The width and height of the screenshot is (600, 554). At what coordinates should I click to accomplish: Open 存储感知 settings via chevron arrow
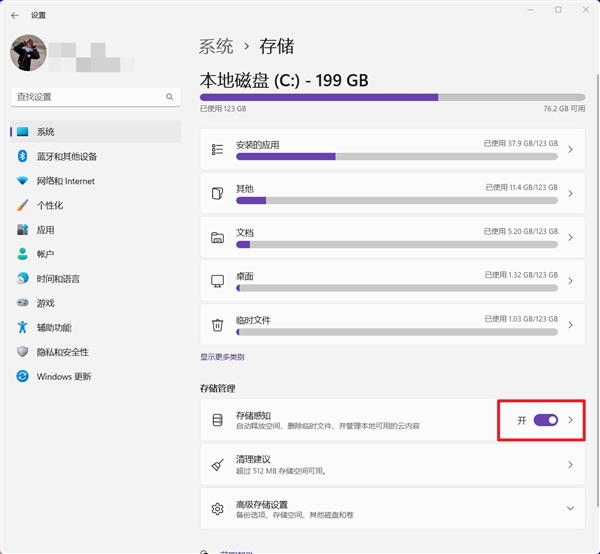(571, 420)
